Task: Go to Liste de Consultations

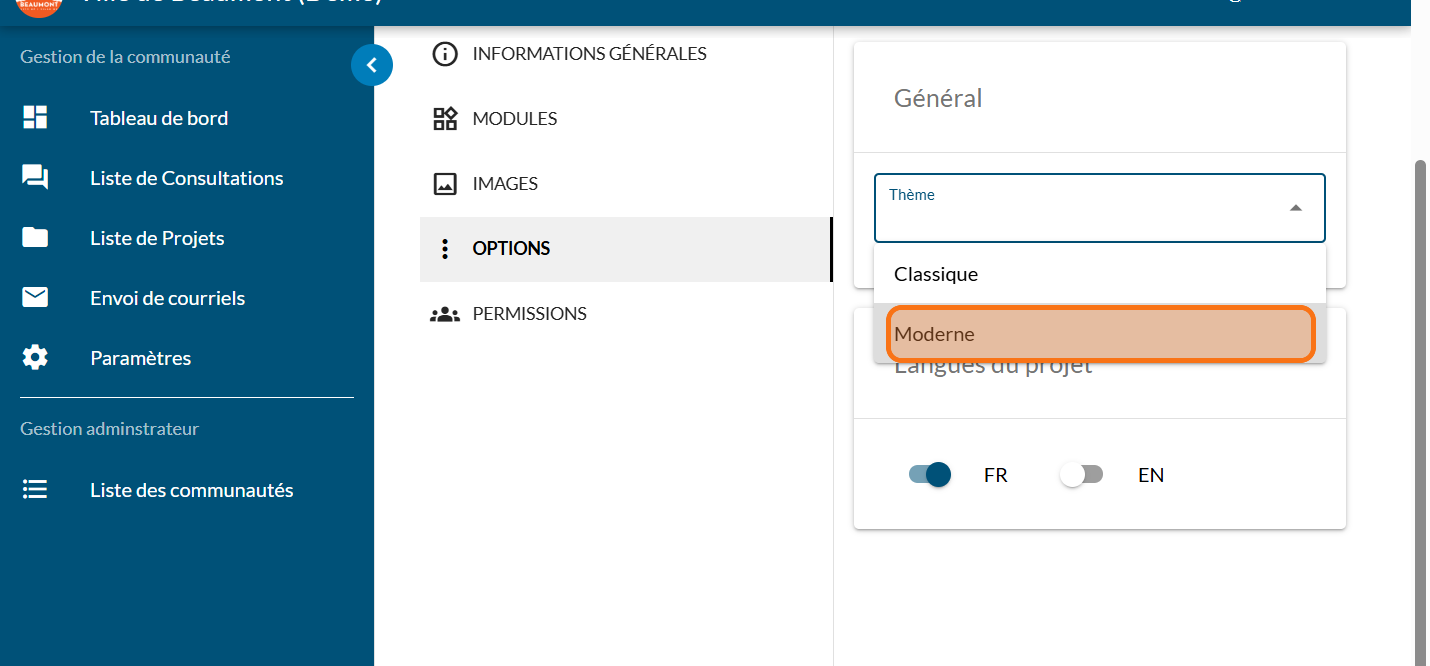Action: click(186, 178)
